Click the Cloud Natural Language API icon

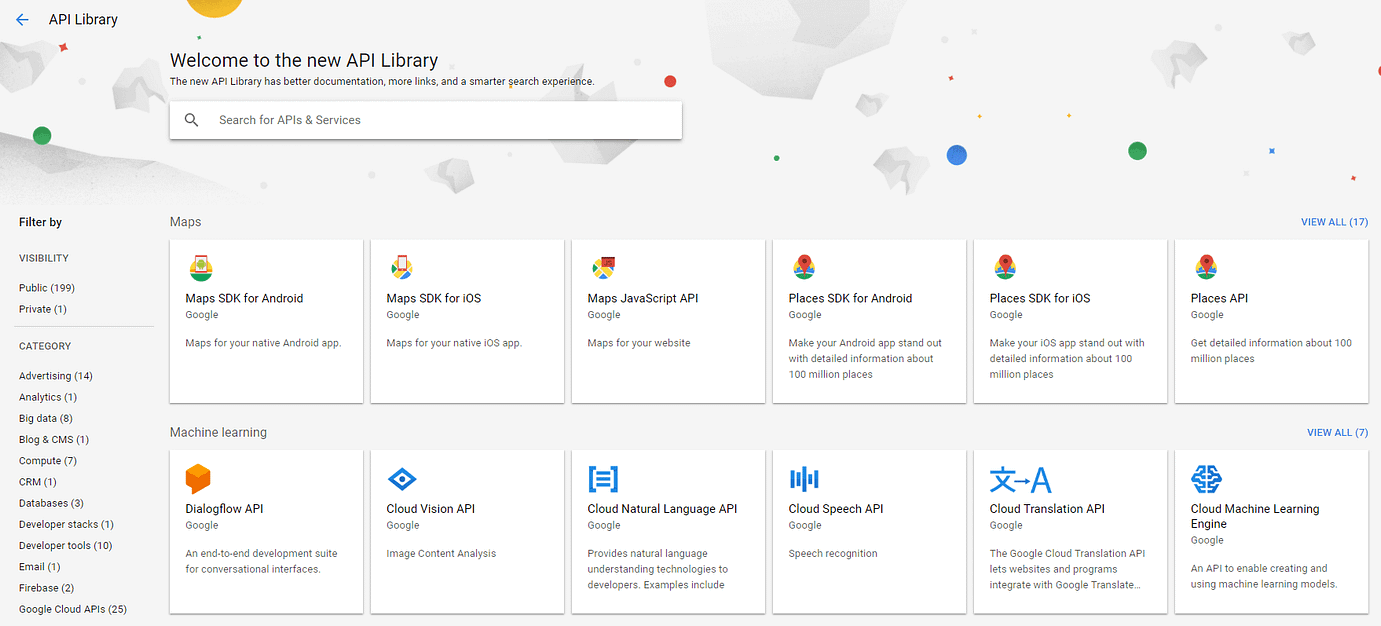pyautogui.click(x=603, y=479)
